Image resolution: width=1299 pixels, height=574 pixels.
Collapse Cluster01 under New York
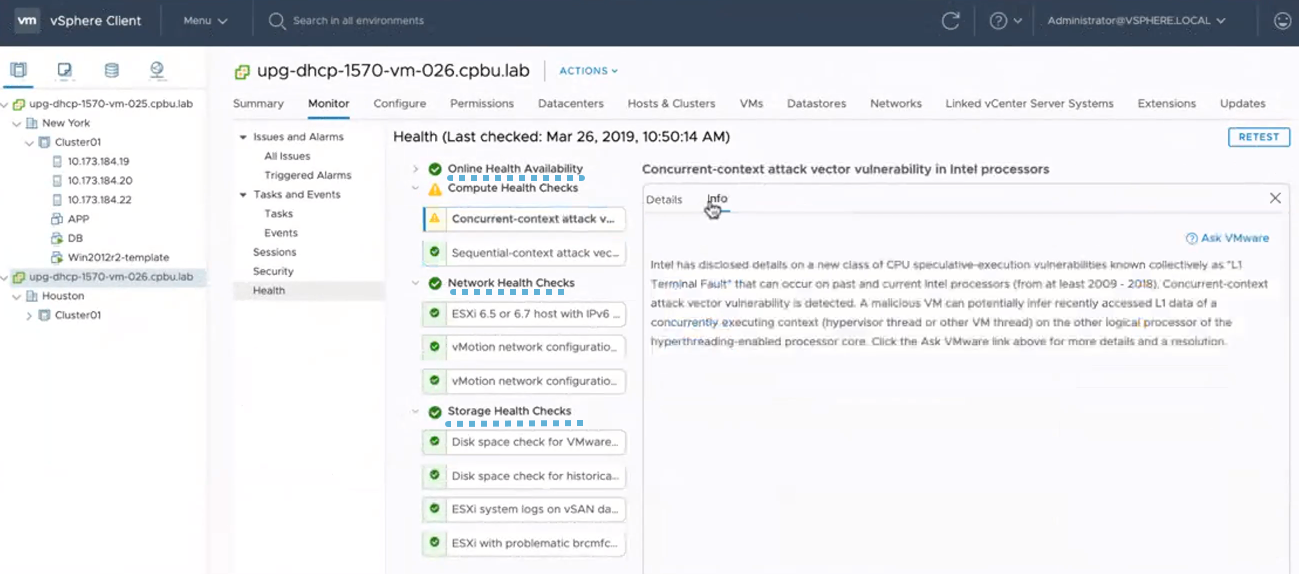click(x=29, y=142)
